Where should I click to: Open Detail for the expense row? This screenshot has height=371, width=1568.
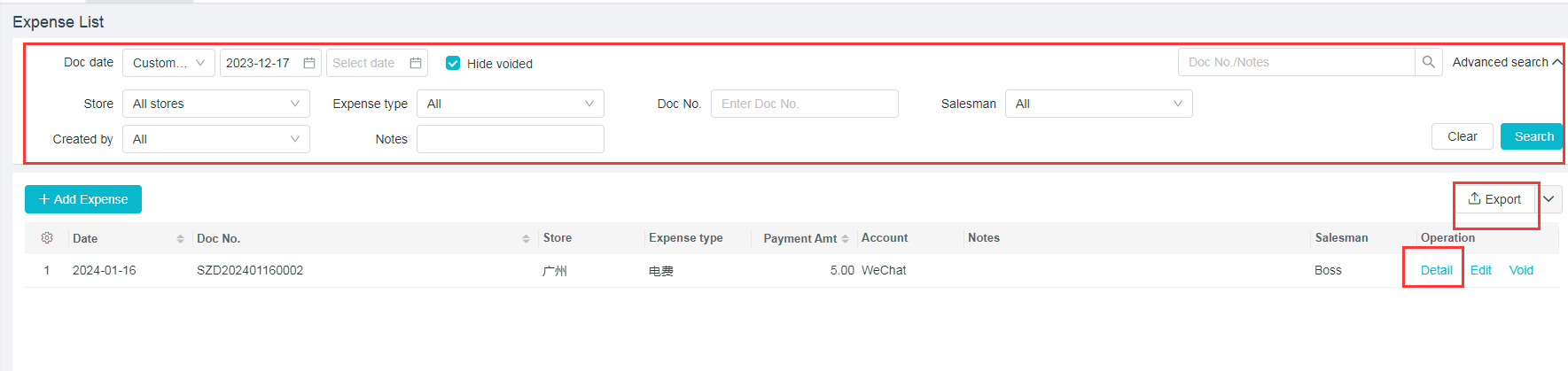[x=1436, y=270]
